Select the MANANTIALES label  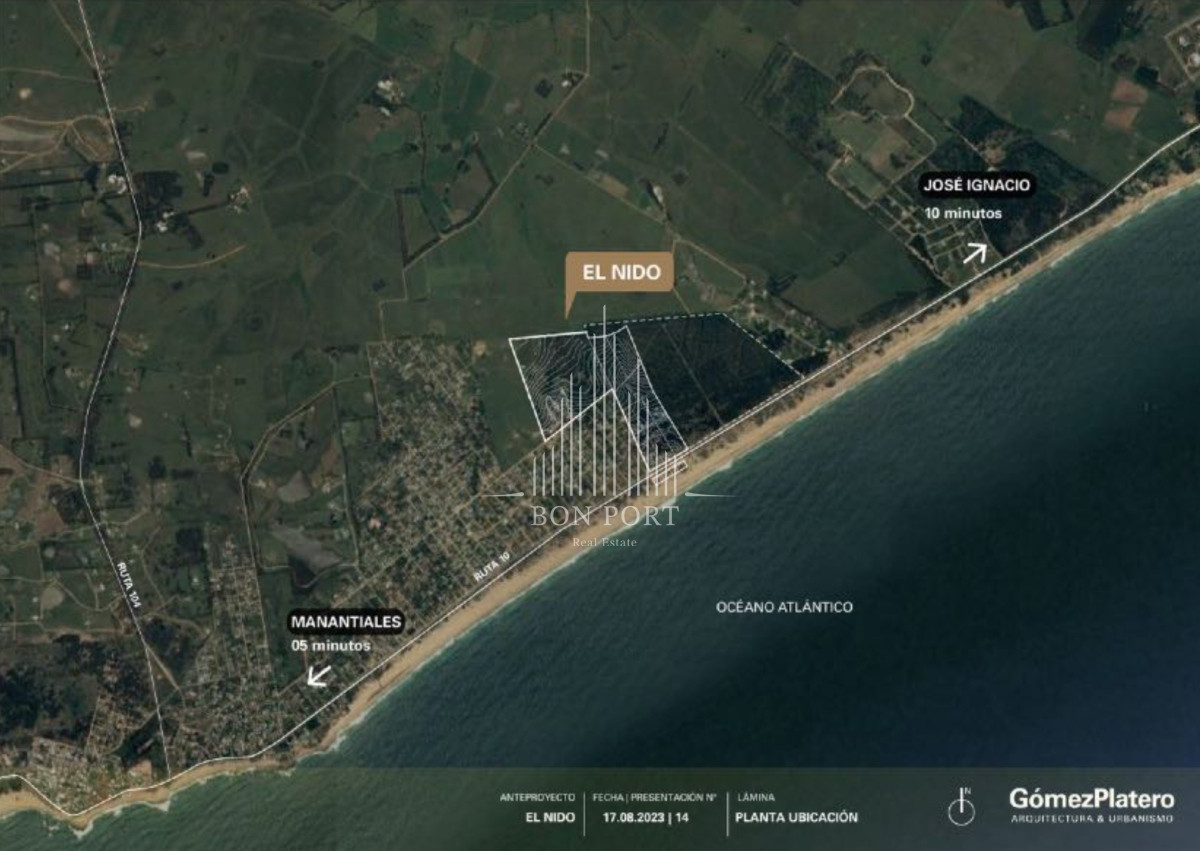346,622
